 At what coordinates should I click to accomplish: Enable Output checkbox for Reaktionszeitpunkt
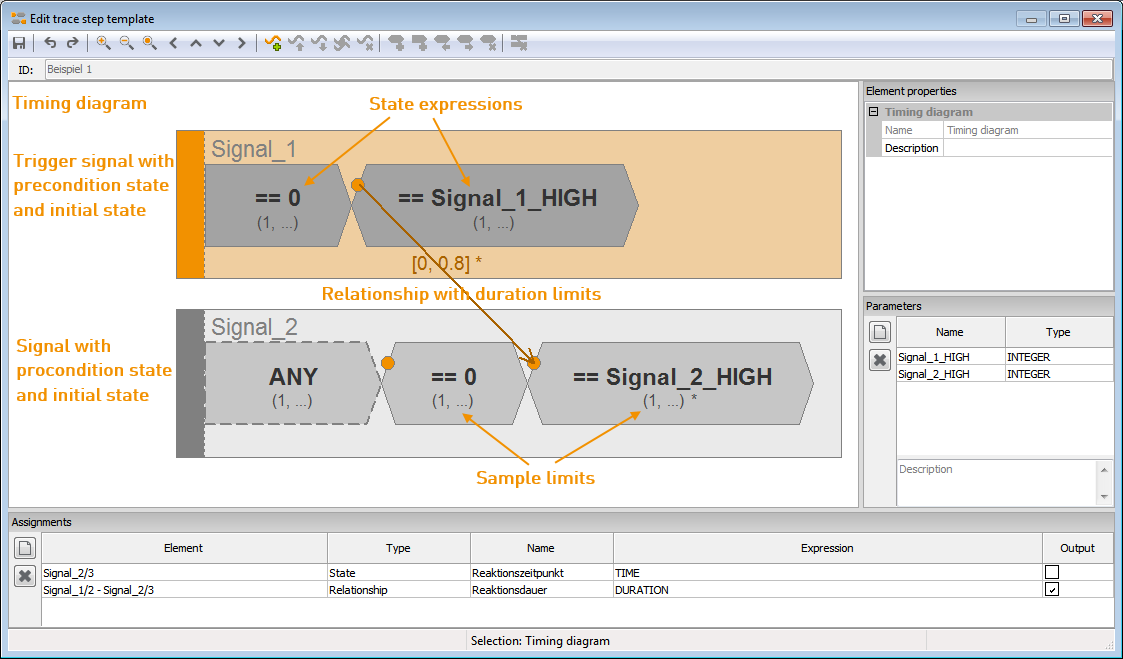(x=1051, y=572)
